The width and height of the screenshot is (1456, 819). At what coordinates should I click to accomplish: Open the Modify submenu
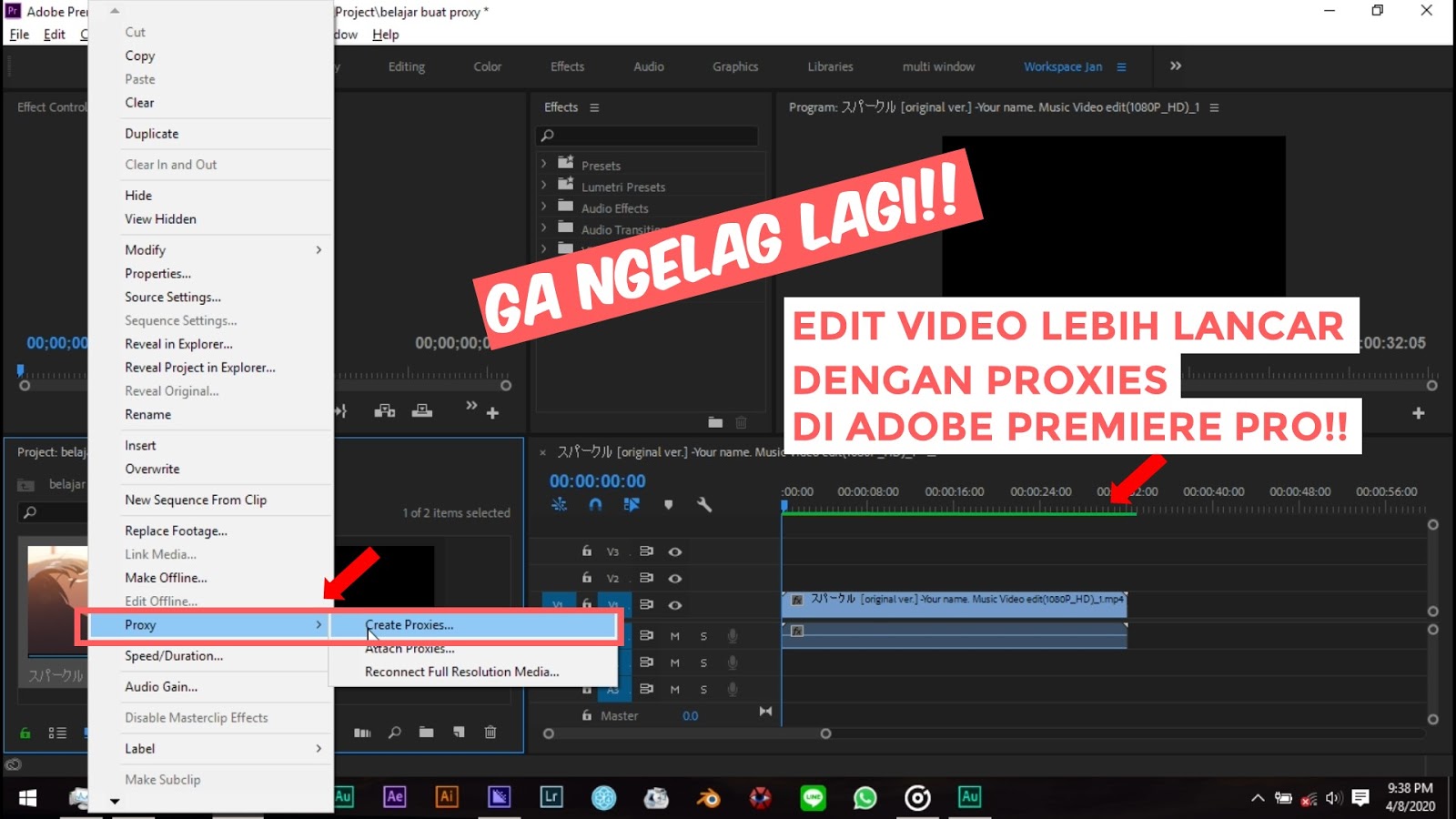211,249
